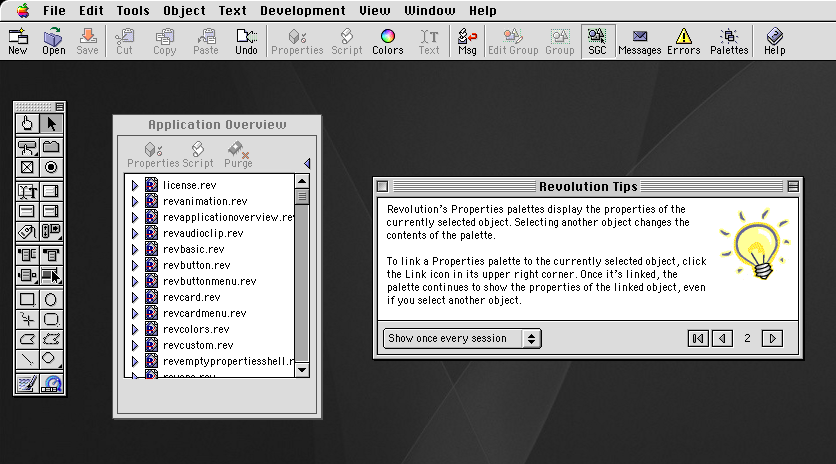Screen dimensions: 836x464
Task: Select the Pointer arrow tool
Action: 51,123
